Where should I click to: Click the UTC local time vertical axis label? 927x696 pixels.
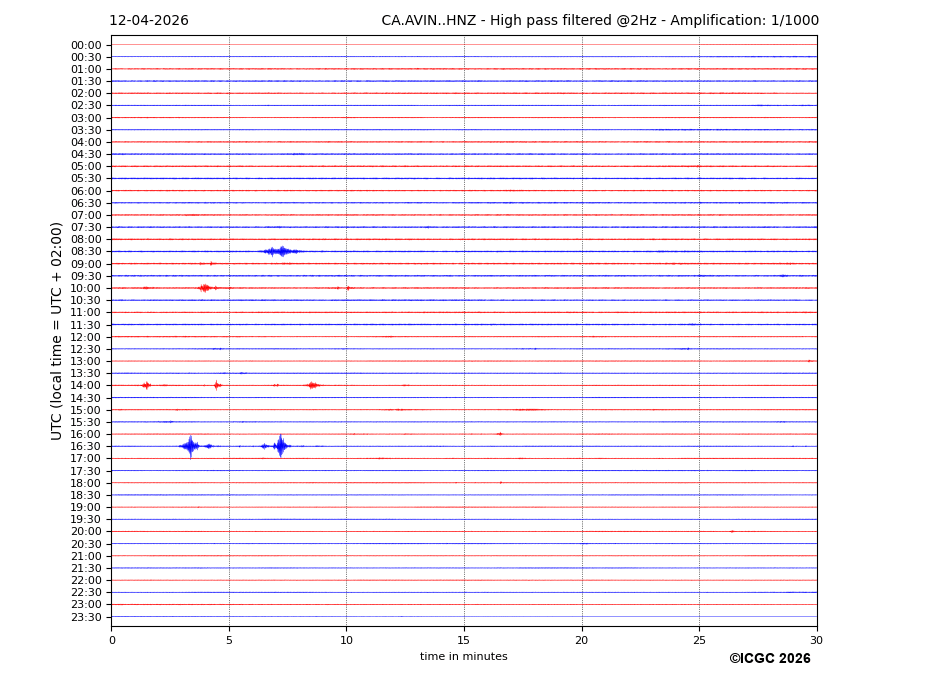58,331
